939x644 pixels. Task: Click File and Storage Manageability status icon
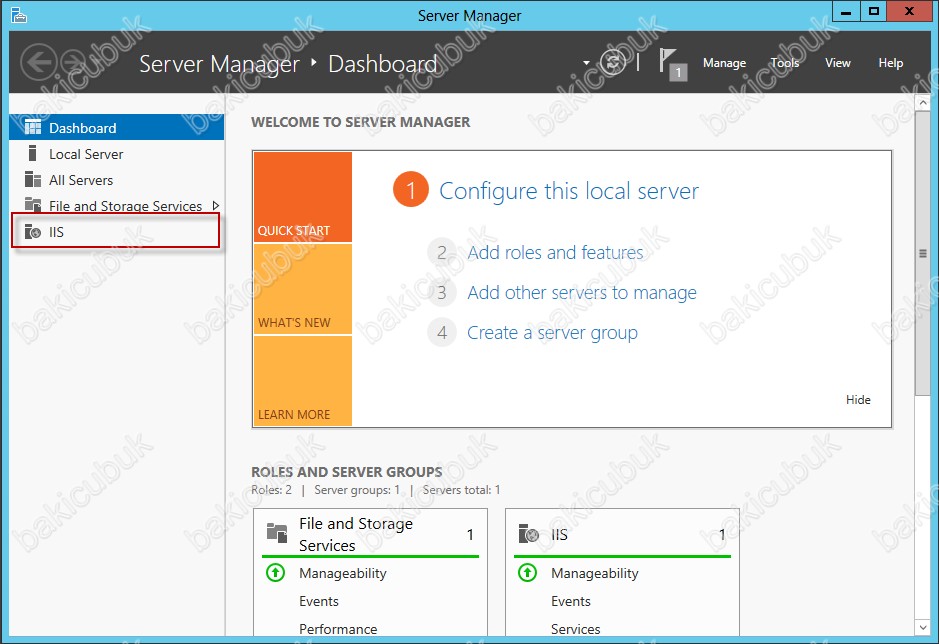click(275, 573)
